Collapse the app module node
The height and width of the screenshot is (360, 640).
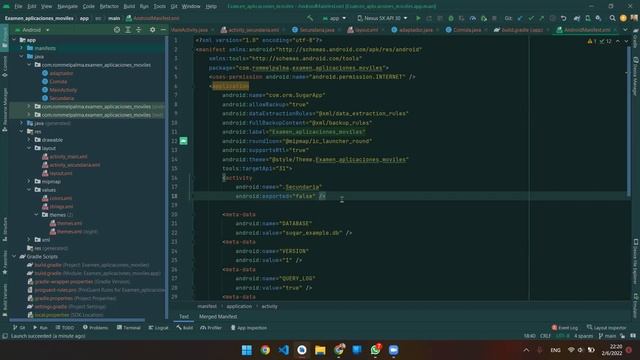click(14, 40)
